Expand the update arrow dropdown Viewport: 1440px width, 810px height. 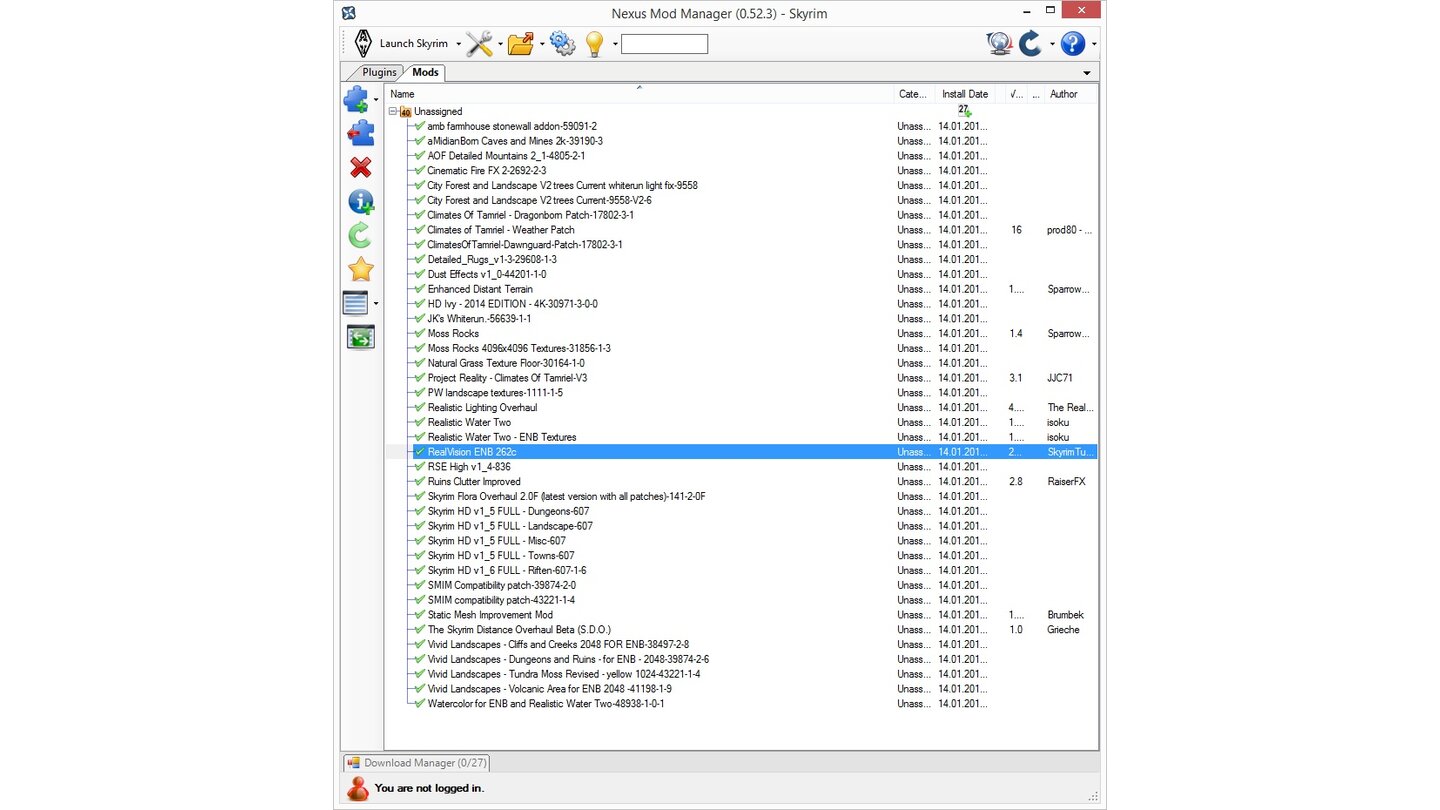coord(1052,44)
